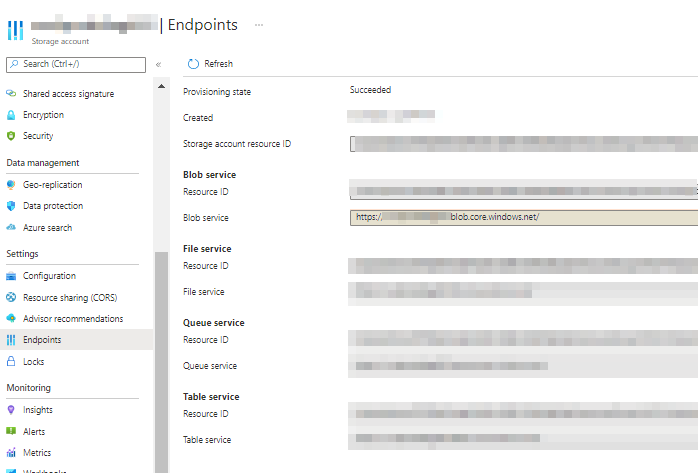This screenshot has height=473, width=698.
Task: Click the Monitoring section heading
Action: coord(28,388)
